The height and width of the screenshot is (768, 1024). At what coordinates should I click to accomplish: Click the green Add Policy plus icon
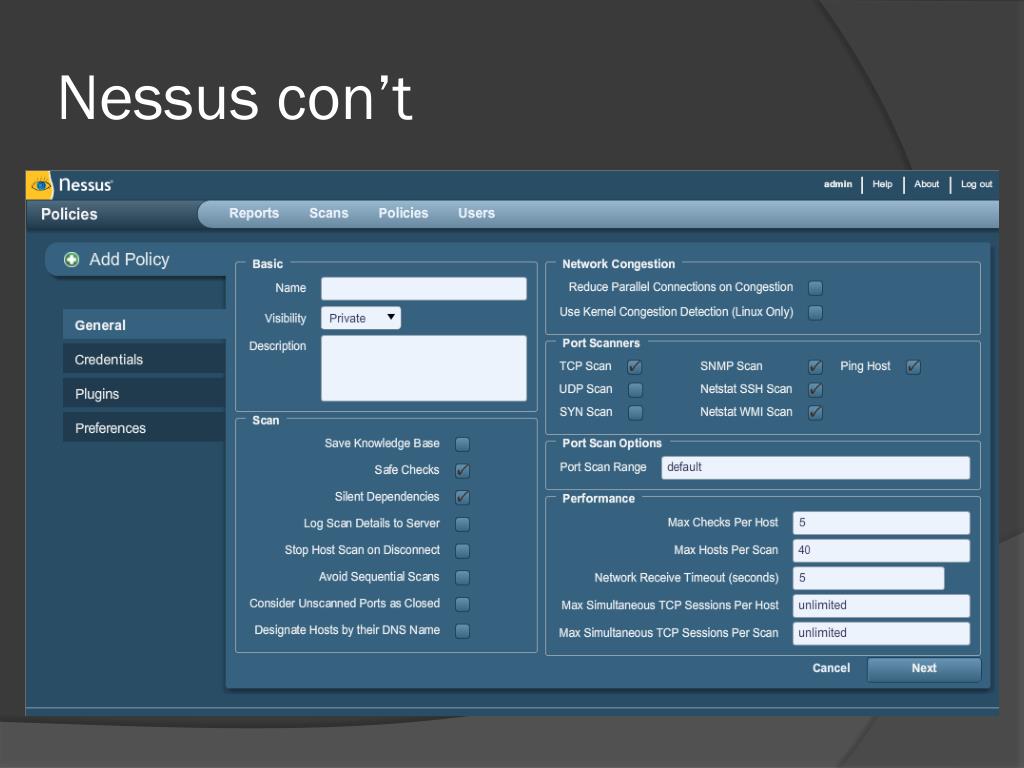(x=72, y=260)
